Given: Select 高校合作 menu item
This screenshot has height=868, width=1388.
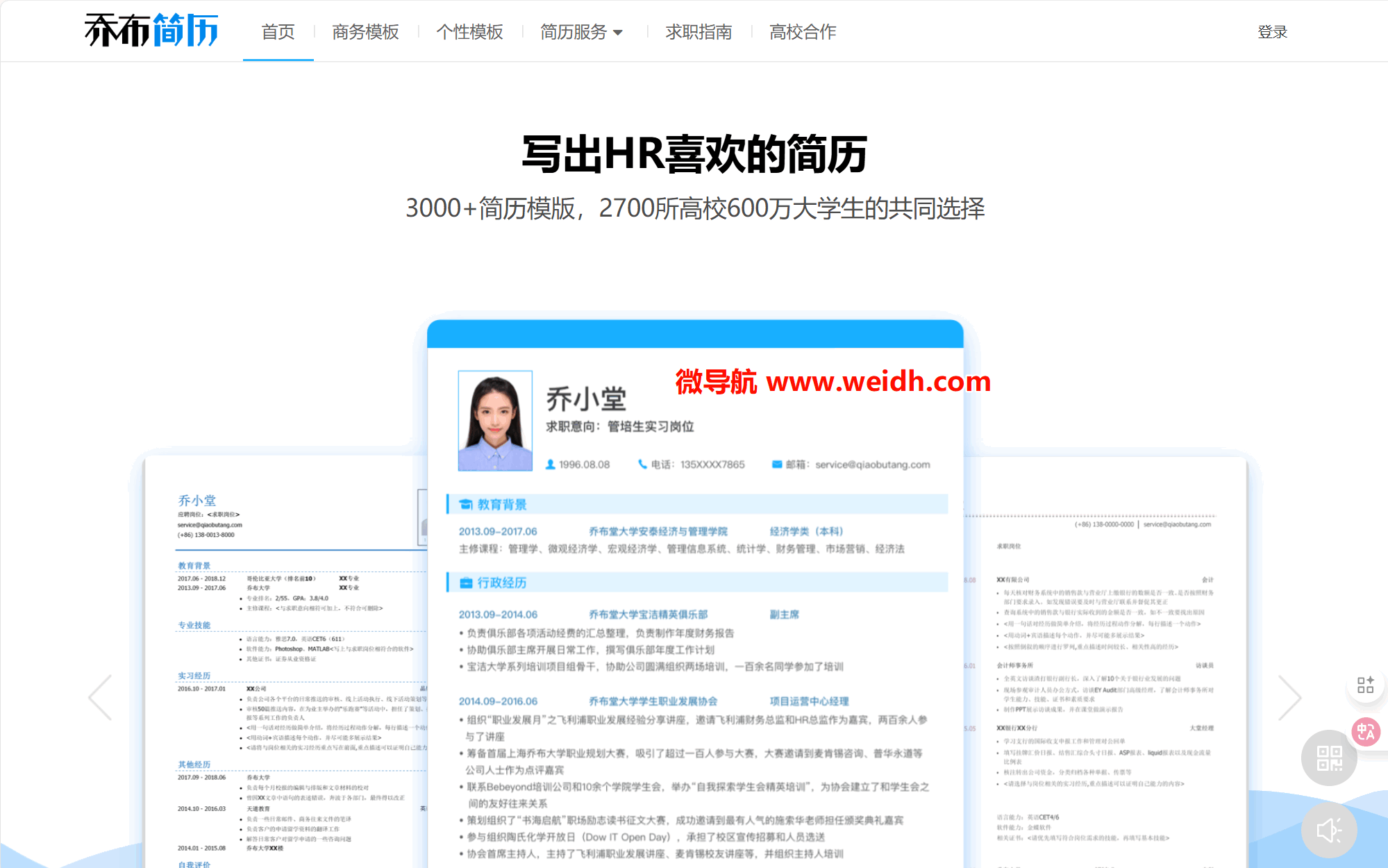Looking at the screenshot, I should pyautogui.click(x=803, y=32).
